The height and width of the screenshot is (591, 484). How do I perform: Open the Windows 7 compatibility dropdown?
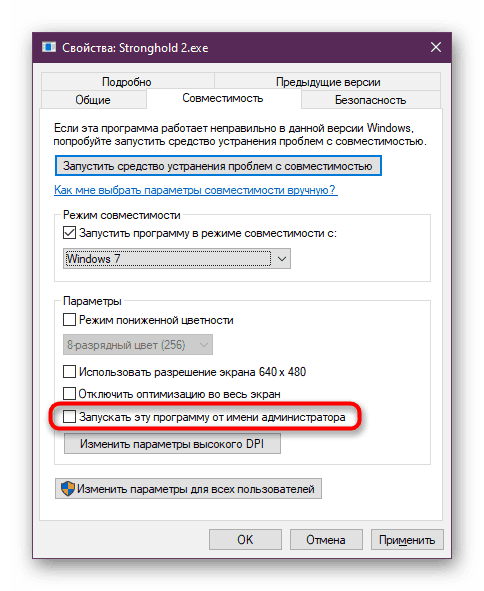[177, 259]
